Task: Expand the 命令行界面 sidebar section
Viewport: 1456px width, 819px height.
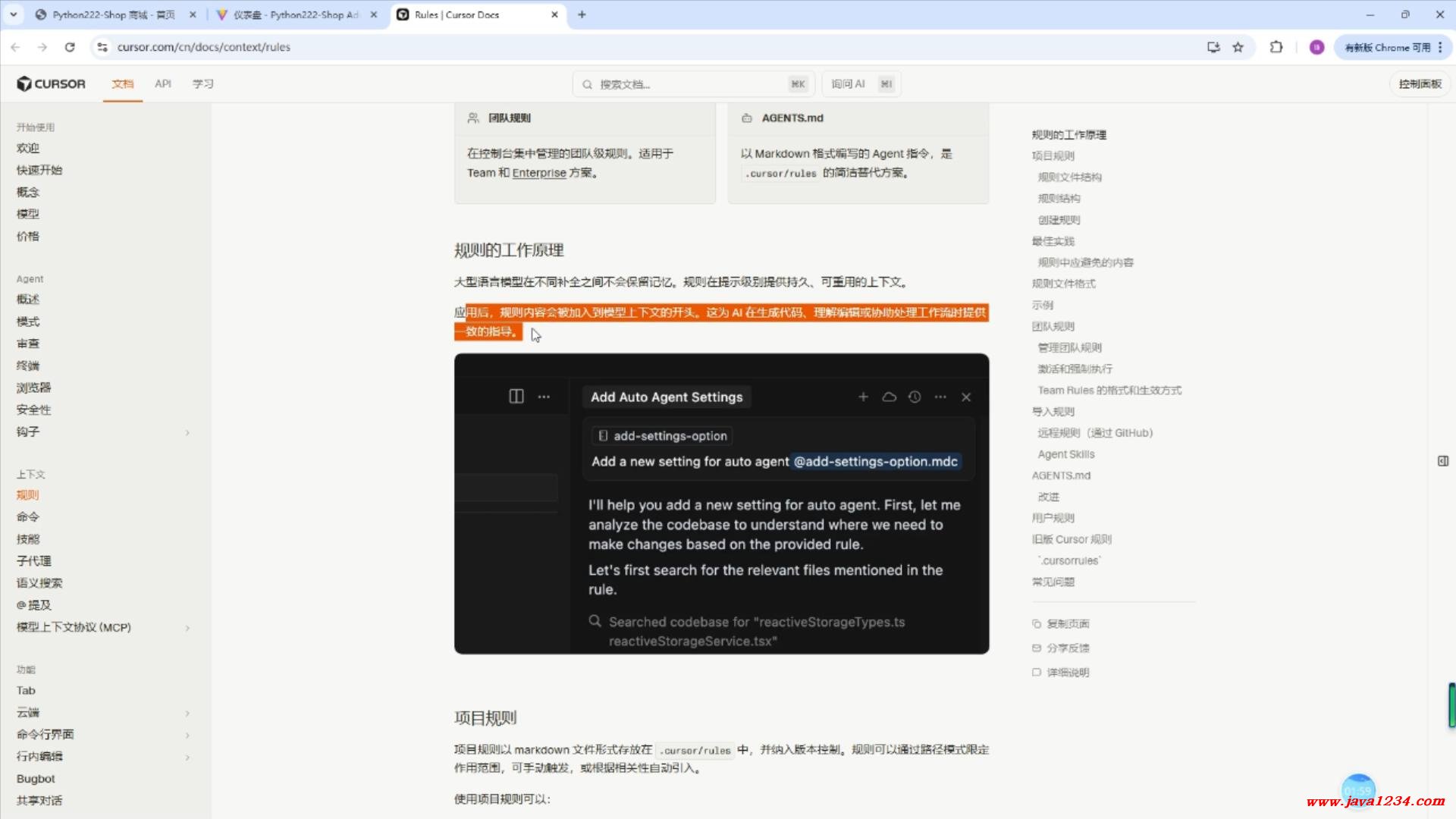Action: coord(187,736)
